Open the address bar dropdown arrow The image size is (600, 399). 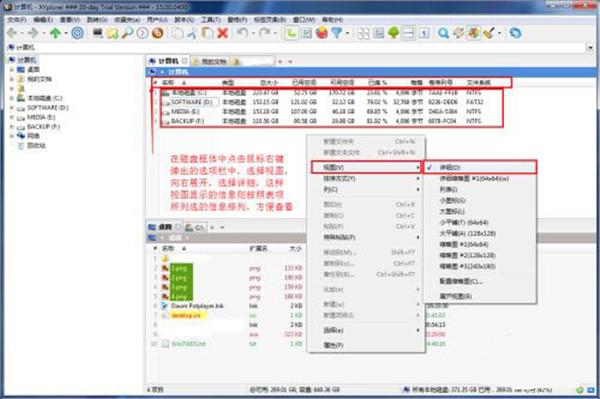point(590,47)
